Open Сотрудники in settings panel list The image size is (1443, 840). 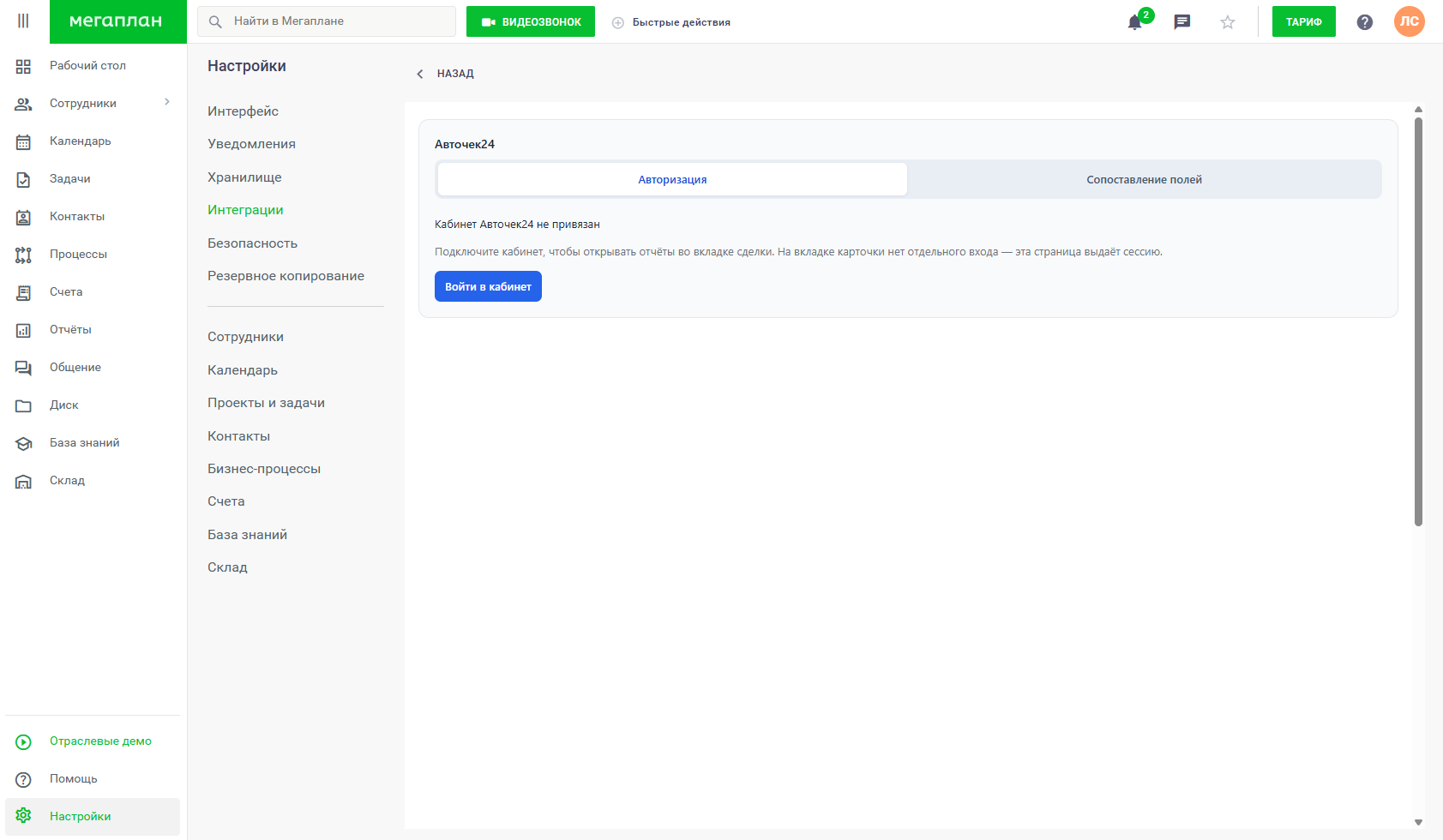245,337
